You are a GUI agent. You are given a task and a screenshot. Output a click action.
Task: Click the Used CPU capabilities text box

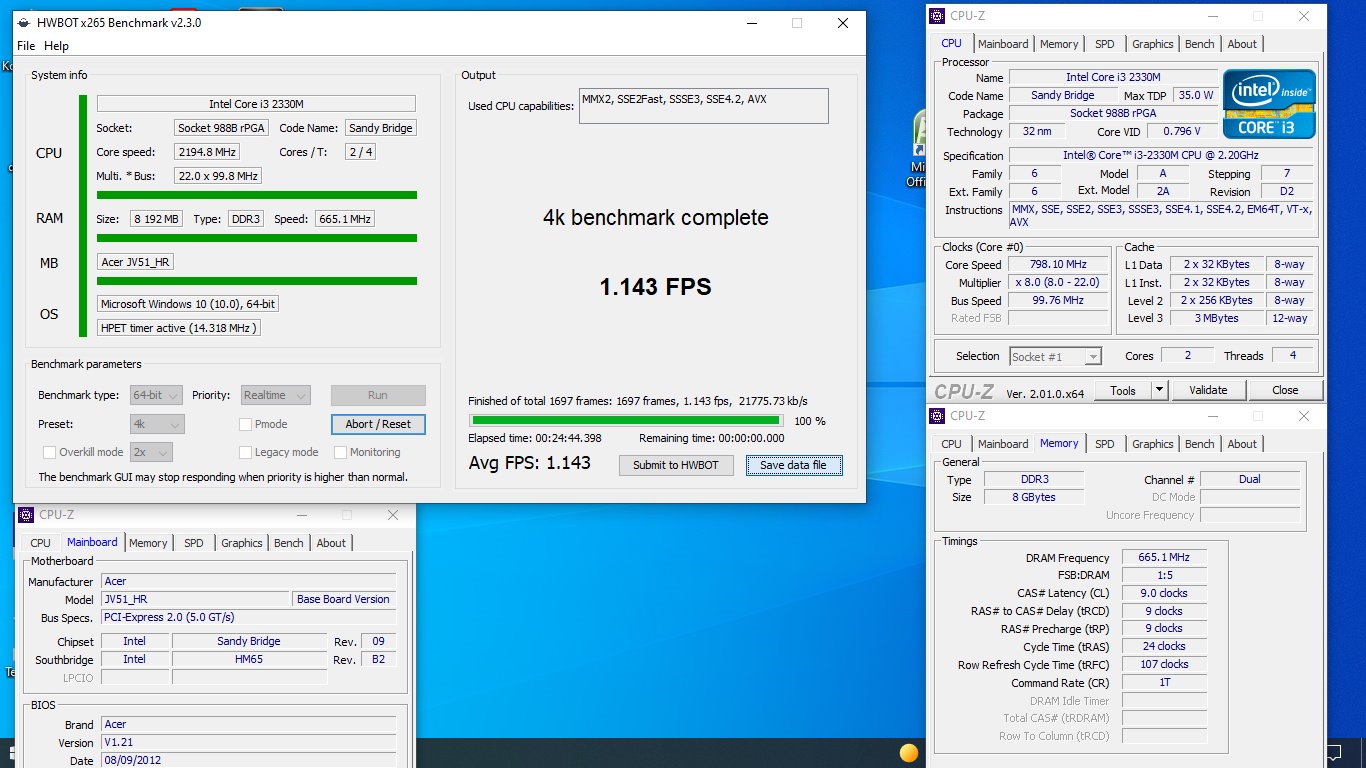[704, 106]
